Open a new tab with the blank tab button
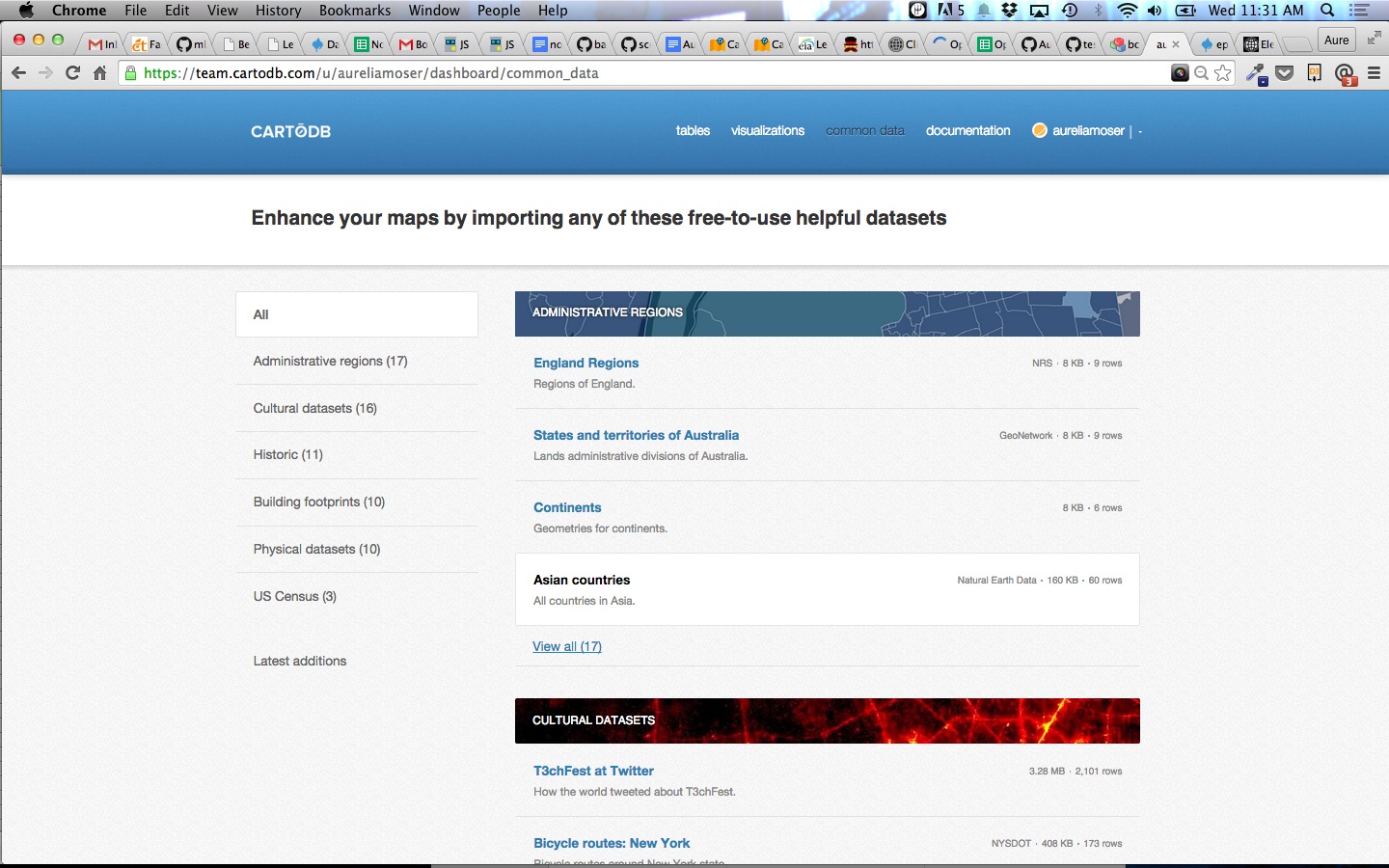The width and height of the screenshot is (1389, 868). pos(1299,44)
